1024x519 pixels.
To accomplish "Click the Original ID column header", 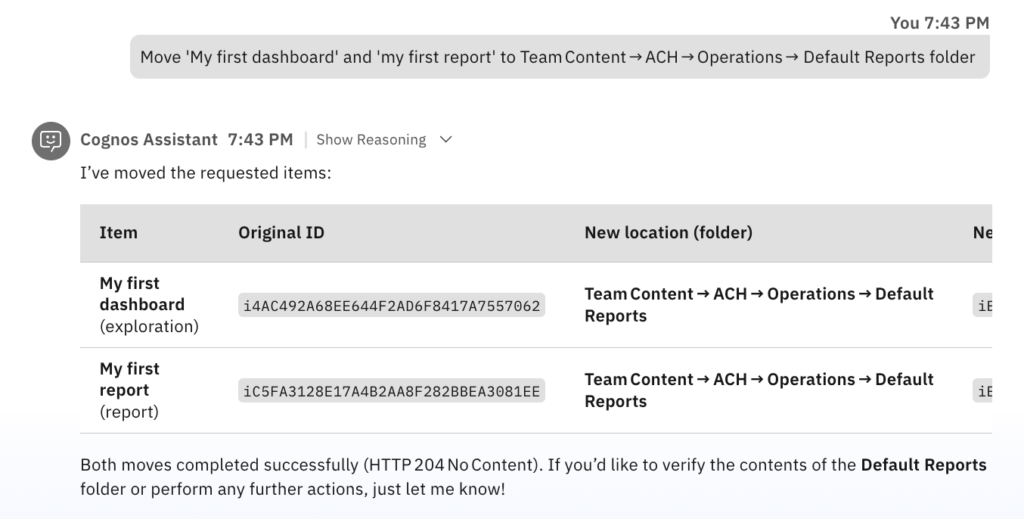I will [x=281, y=233].
